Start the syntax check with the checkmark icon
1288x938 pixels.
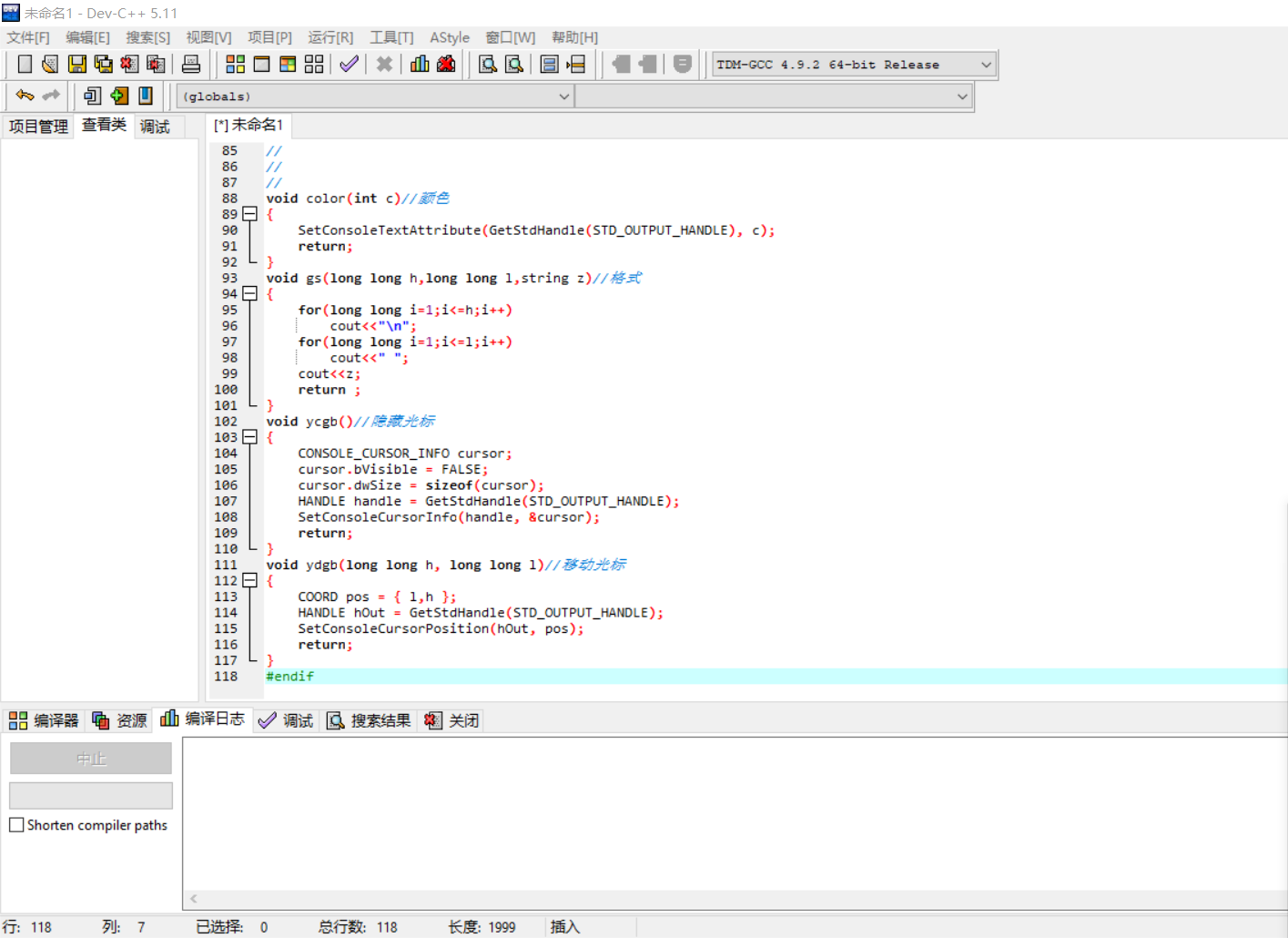click(x=349, y=64)
